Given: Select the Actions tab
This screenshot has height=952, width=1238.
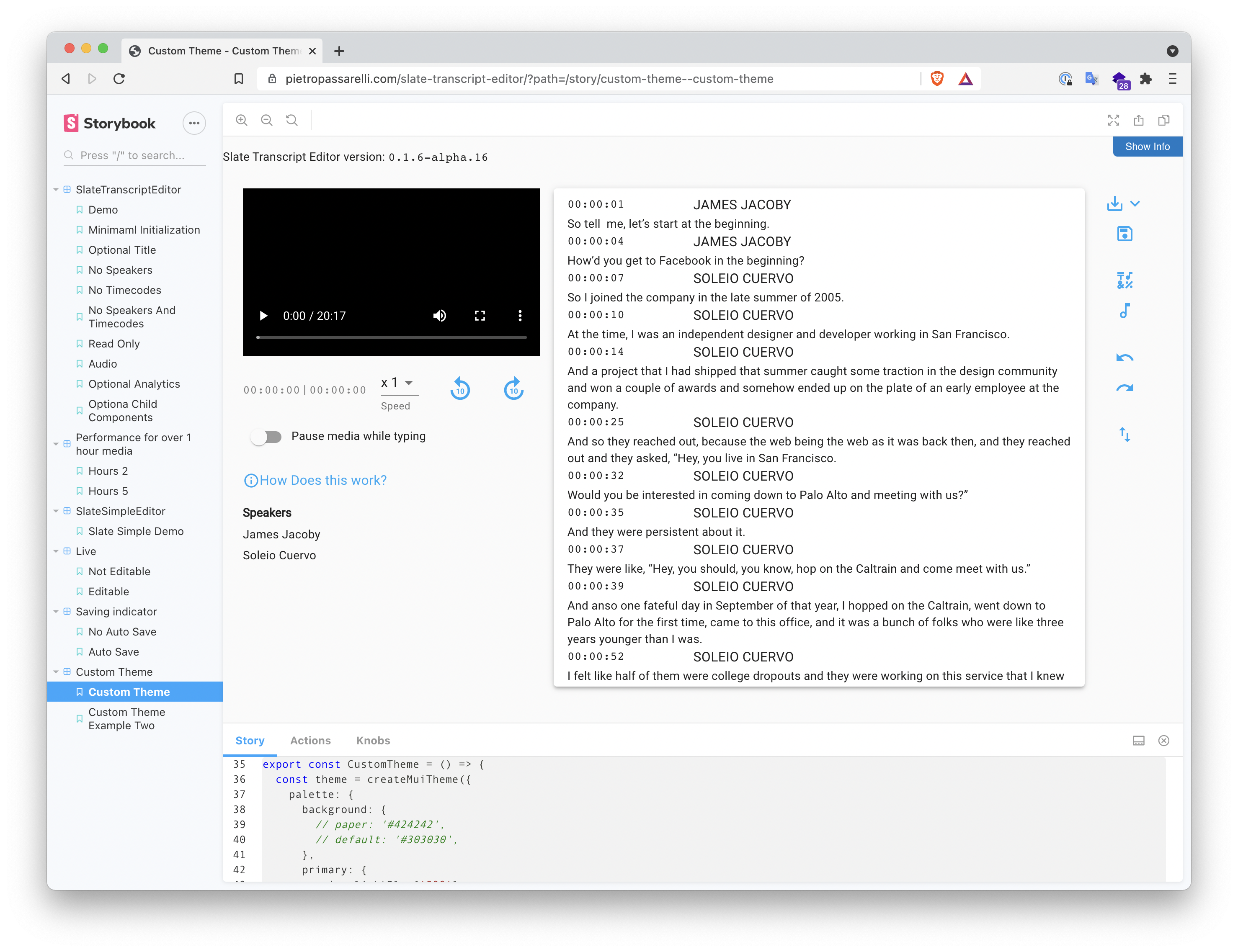Looking at the screenshot, I should pos(309,740).
